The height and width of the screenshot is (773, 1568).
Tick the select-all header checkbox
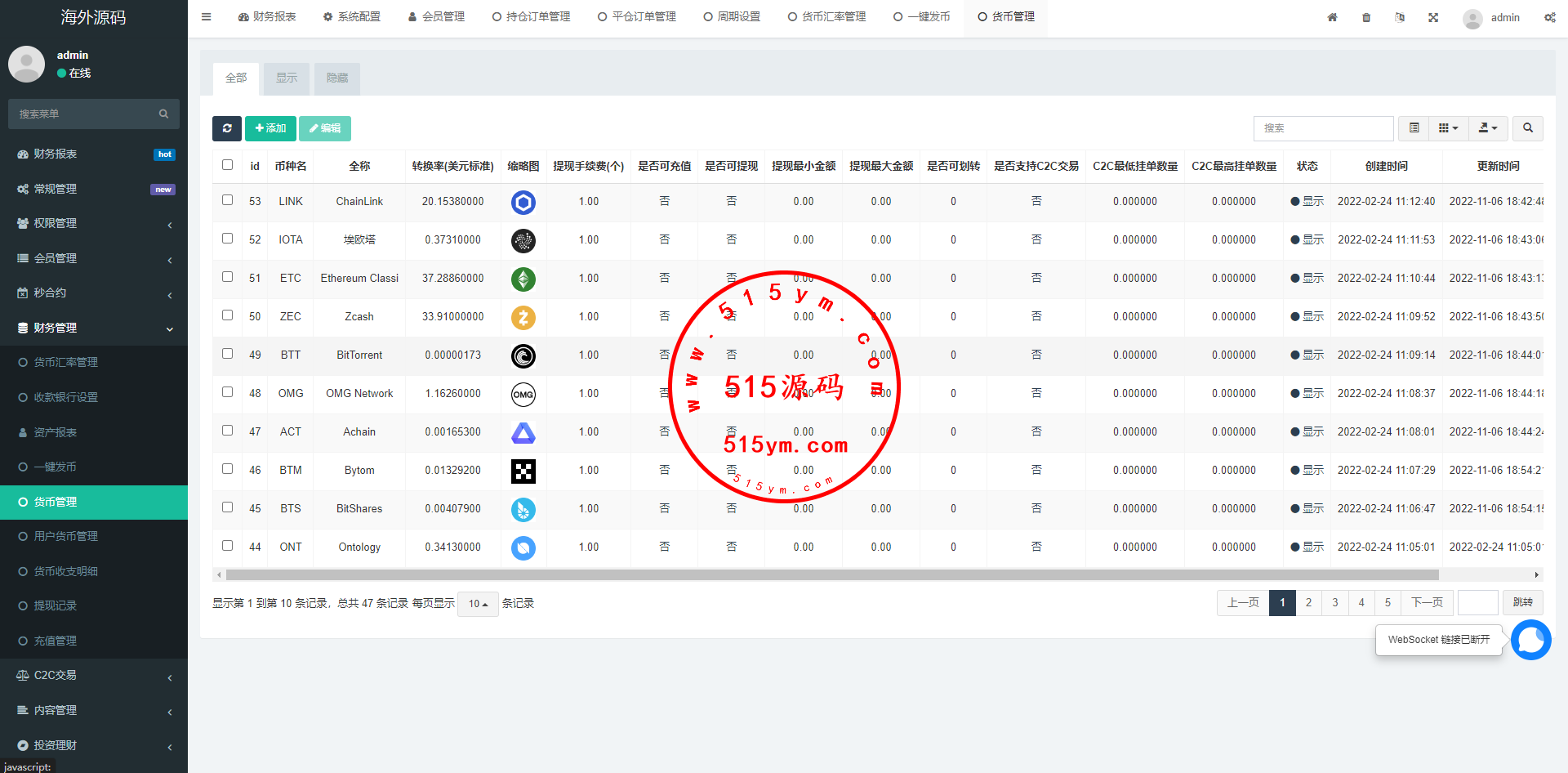(x=228, y=165)
